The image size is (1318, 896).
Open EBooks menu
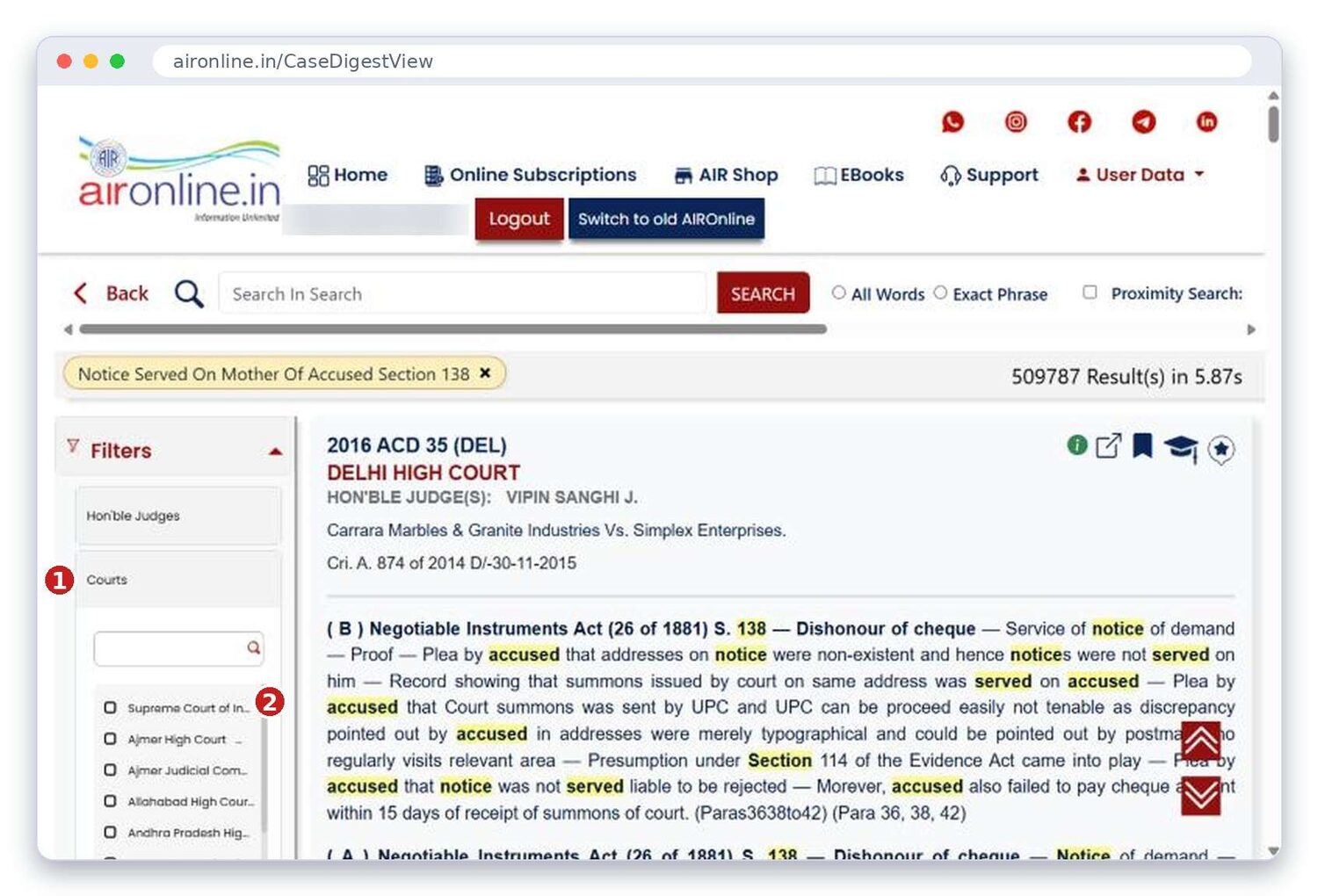click(x=859, y=175)
